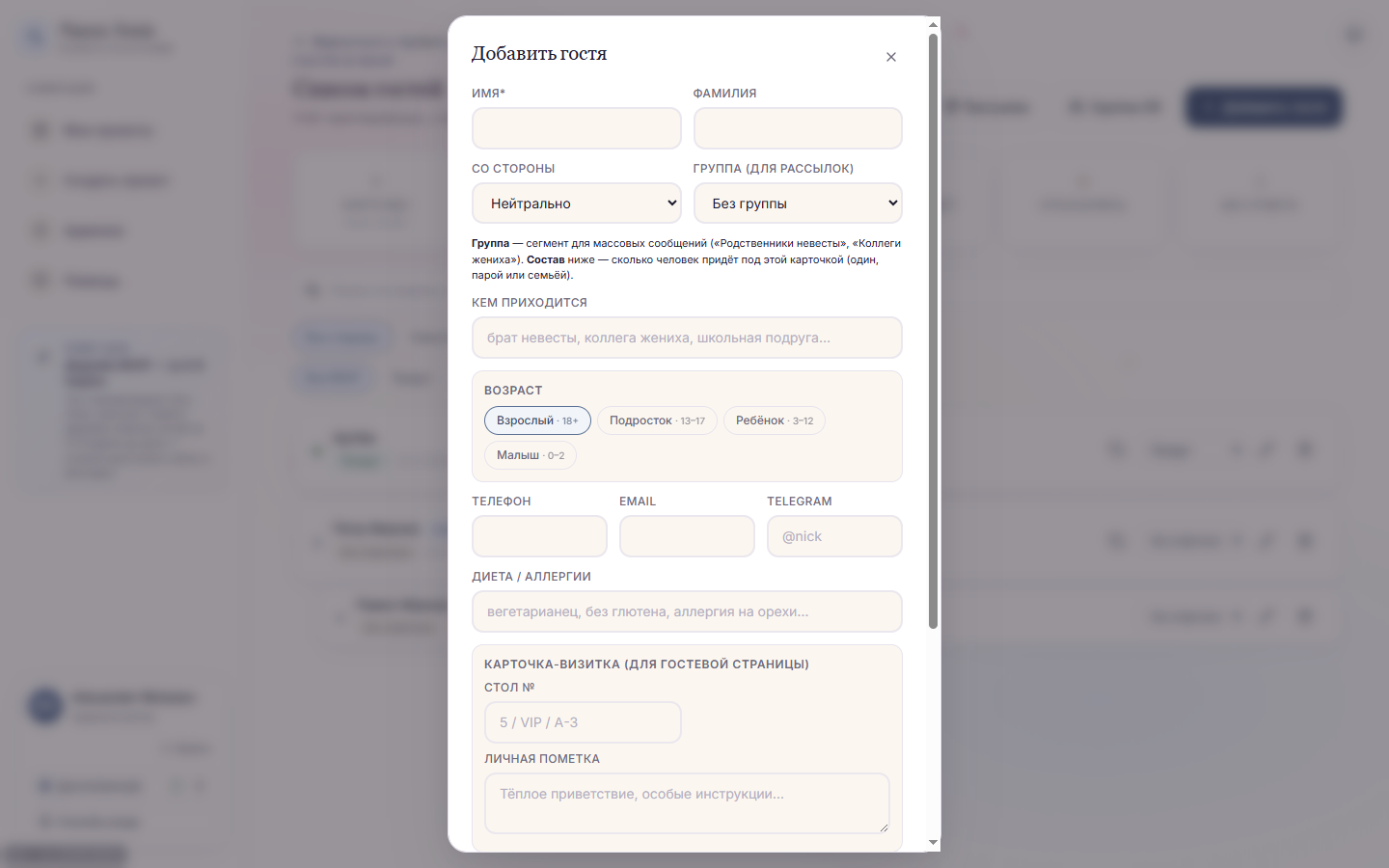Click the Имя input field
The width and height of the screenshot is (1389, 868).
577,128
